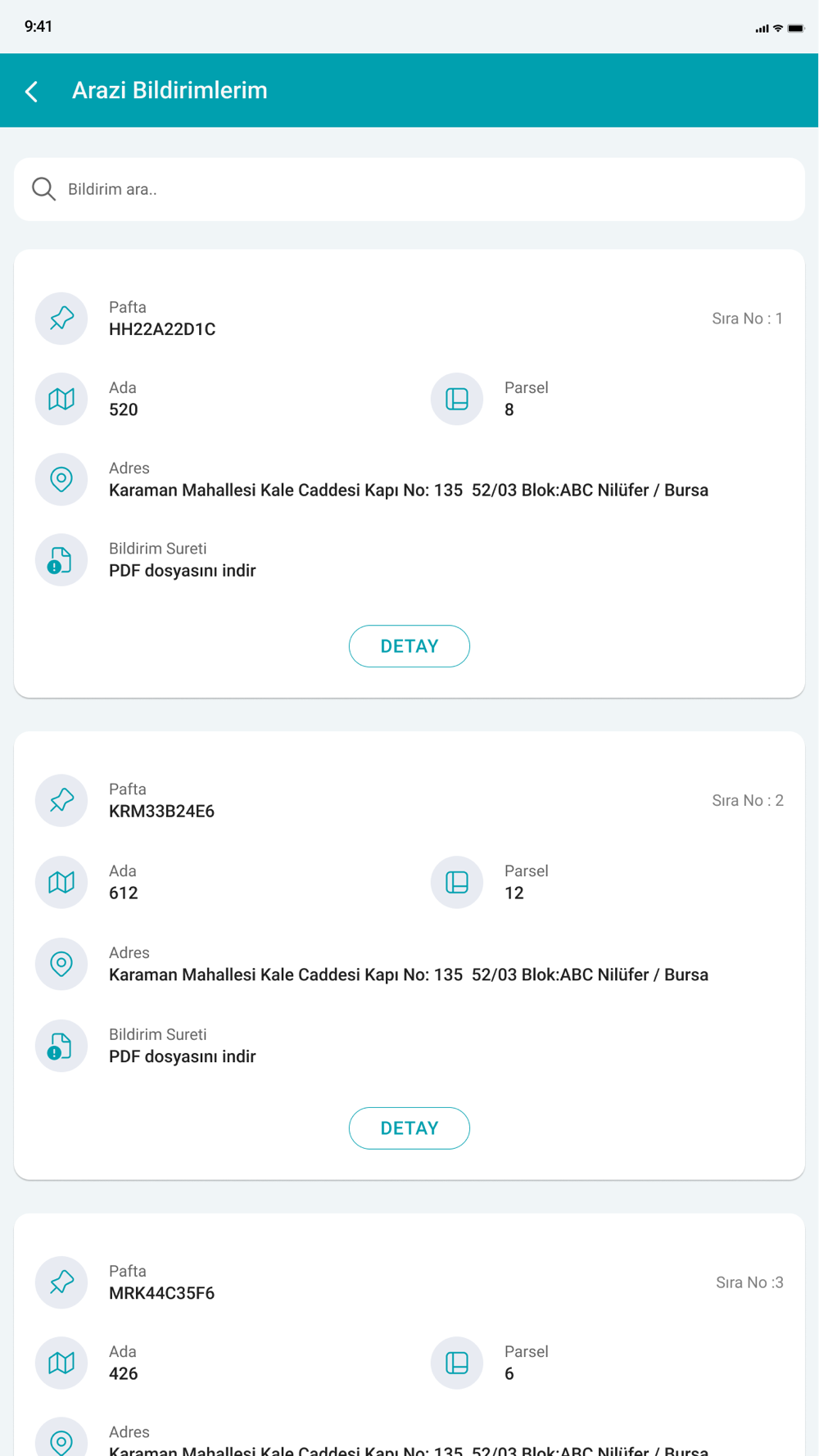This screenshot has height=1456, width=819.
Task: Click the Parsel 8 layout icon
Action: point(457,399)
